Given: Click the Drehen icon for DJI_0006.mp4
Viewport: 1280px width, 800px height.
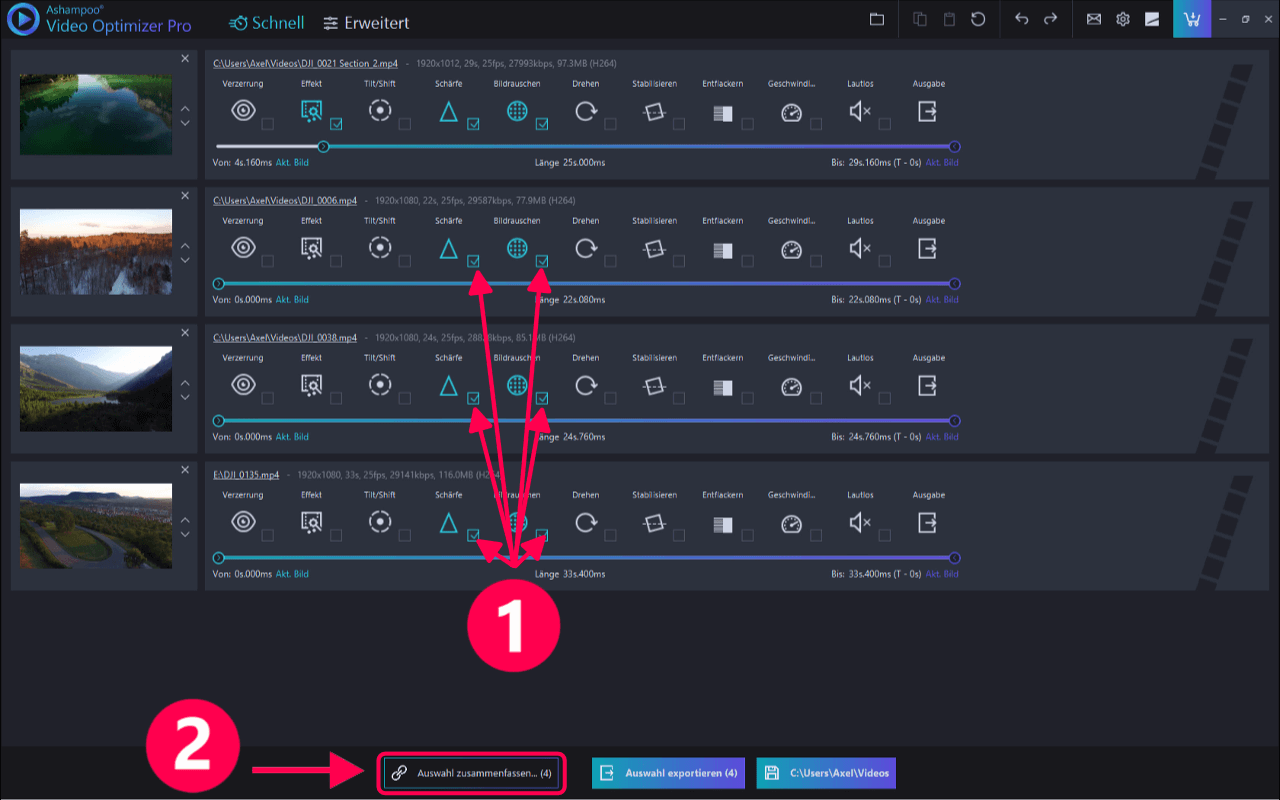Looking at the screenshot, I should [x=586, y=248].
